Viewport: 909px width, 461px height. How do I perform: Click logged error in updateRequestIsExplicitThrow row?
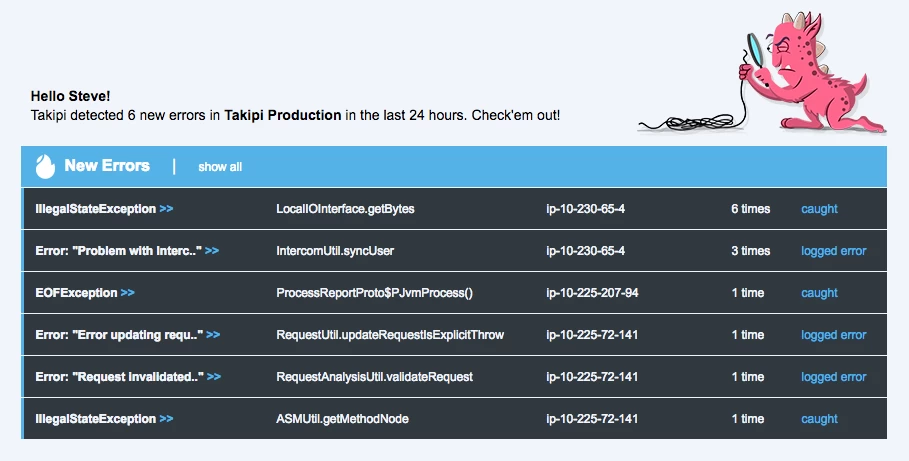[834, 335]
